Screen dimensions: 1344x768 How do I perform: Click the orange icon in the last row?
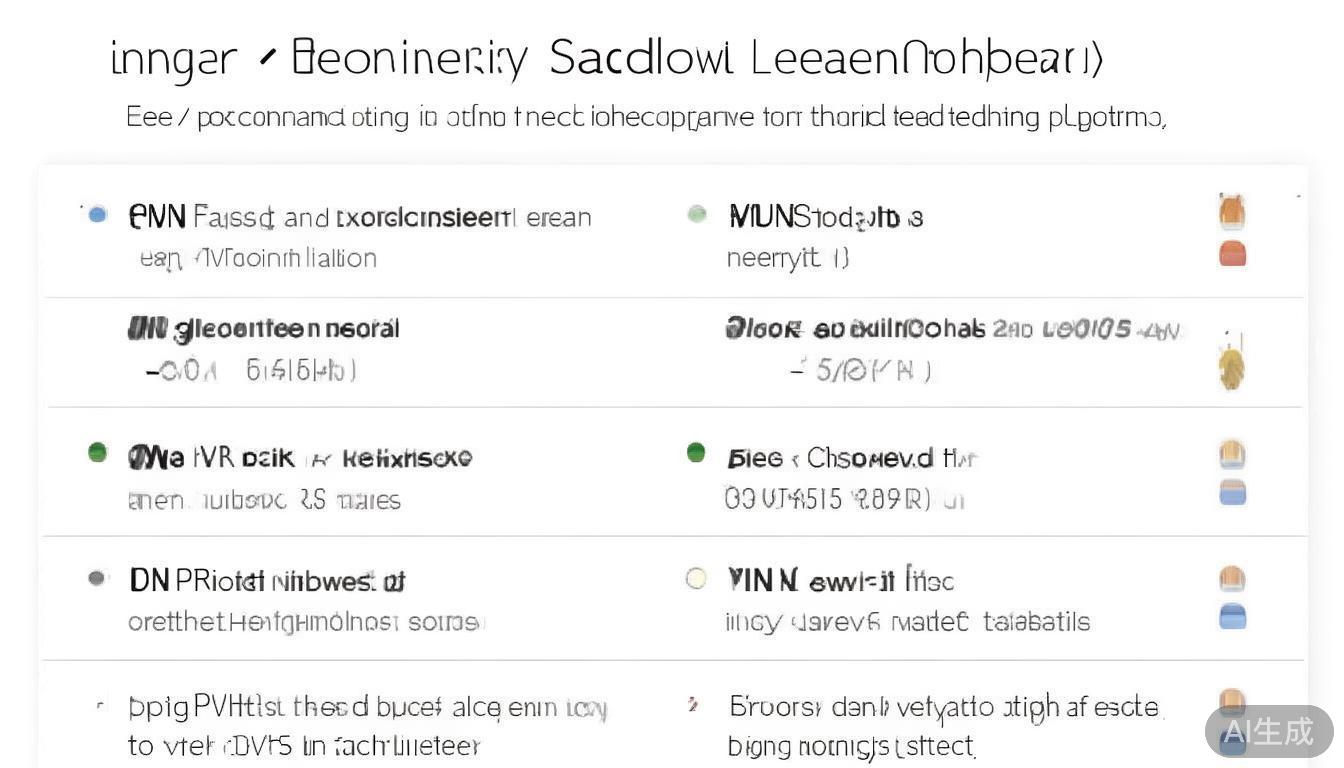(1232, 700)
